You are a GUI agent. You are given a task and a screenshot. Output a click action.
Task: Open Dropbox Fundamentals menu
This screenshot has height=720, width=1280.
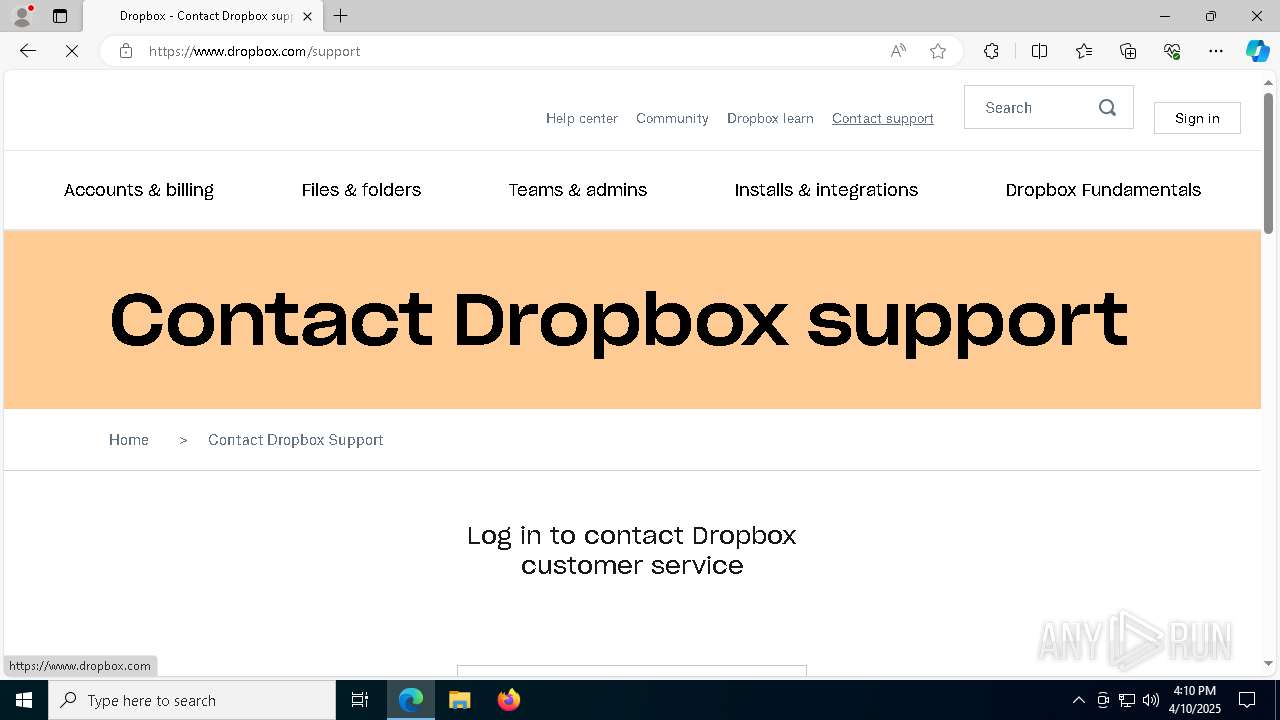pos(1103,190)
